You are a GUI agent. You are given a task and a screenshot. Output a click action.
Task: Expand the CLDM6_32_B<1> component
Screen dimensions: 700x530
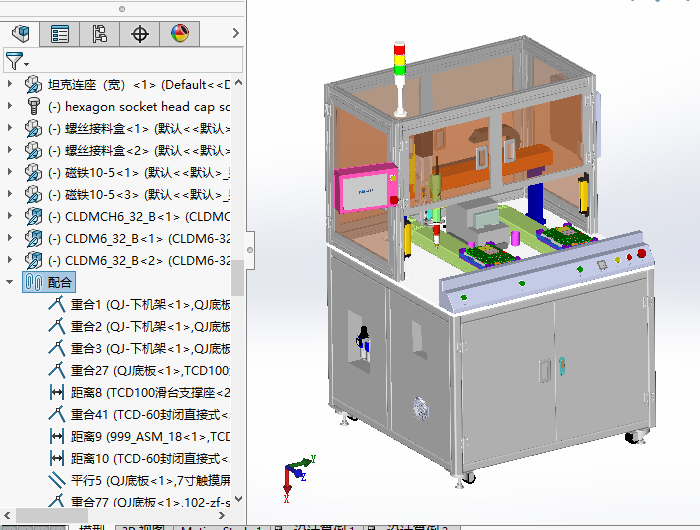tap(10, 238)
